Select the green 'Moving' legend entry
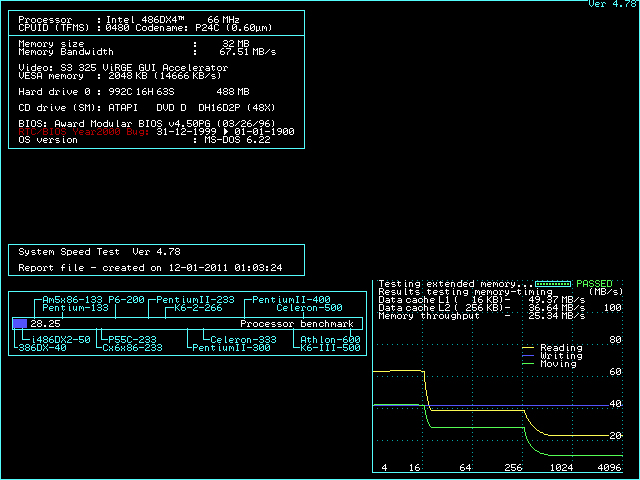640x480 pixels. tap(549, 364)
